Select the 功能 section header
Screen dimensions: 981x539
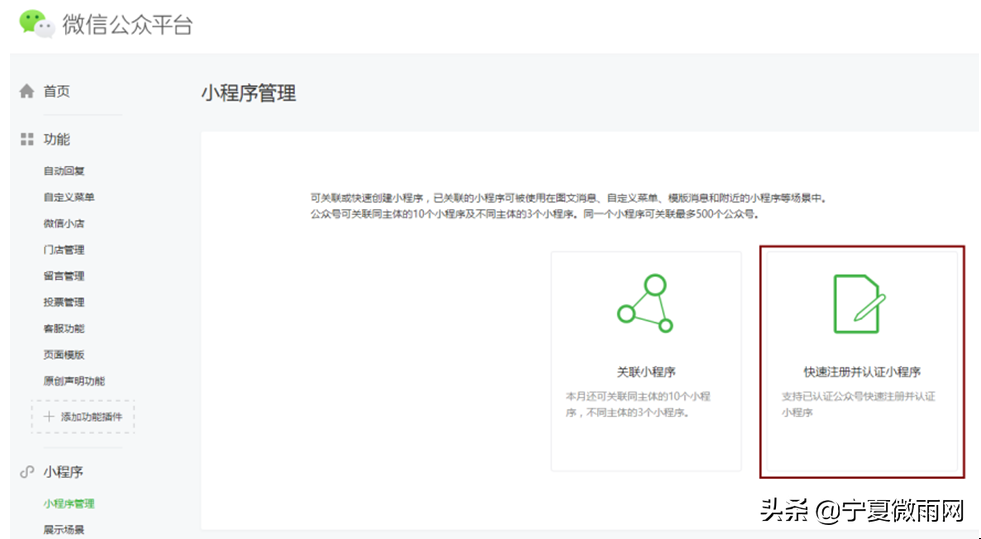56,139
